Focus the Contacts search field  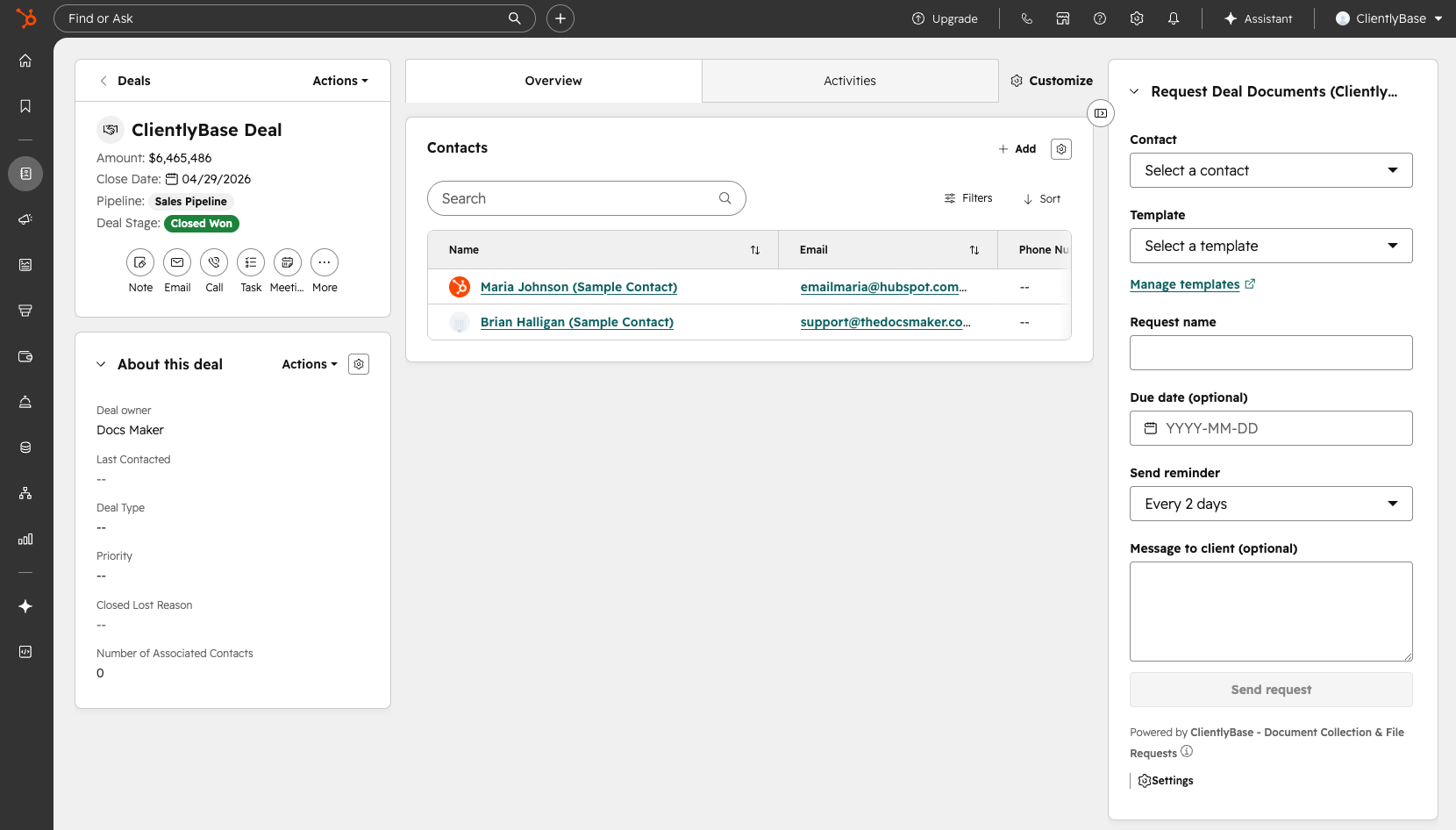click(x=587, y=198)
